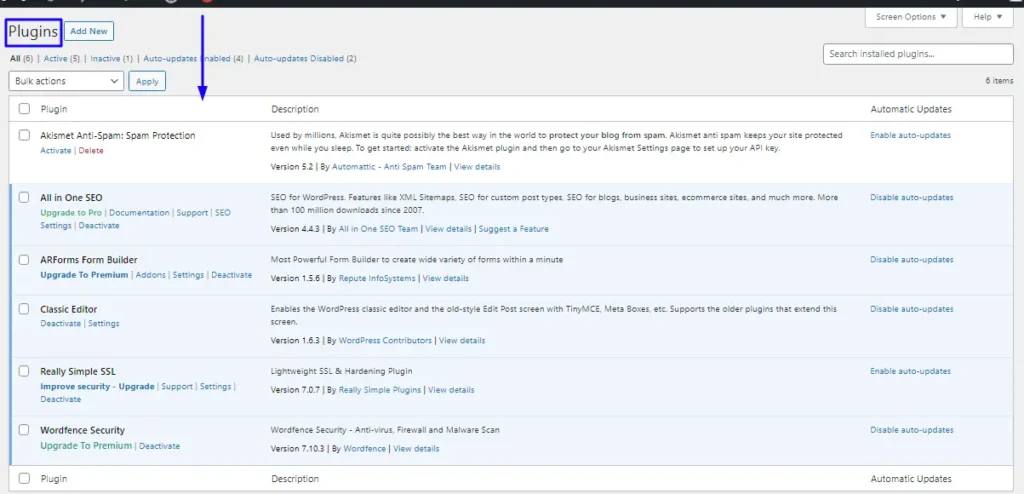Select the Really Simple SSL checkbox
This screenshot has height=494, width=1024.
(x=24, y=371)
